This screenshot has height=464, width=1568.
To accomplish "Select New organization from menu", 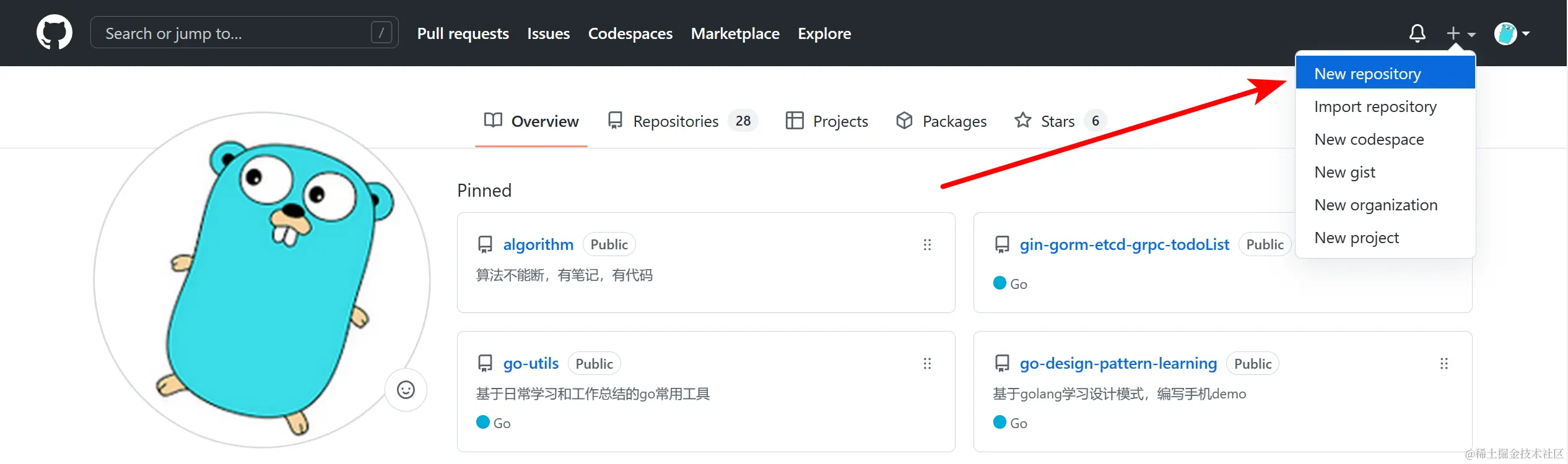I will 1385,205.
